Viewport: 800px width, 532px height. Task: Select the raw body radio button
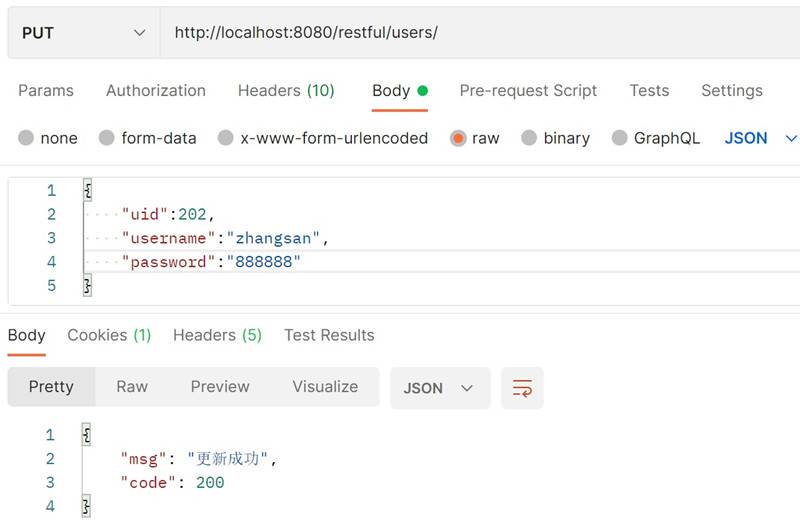(x=458, y=138)
